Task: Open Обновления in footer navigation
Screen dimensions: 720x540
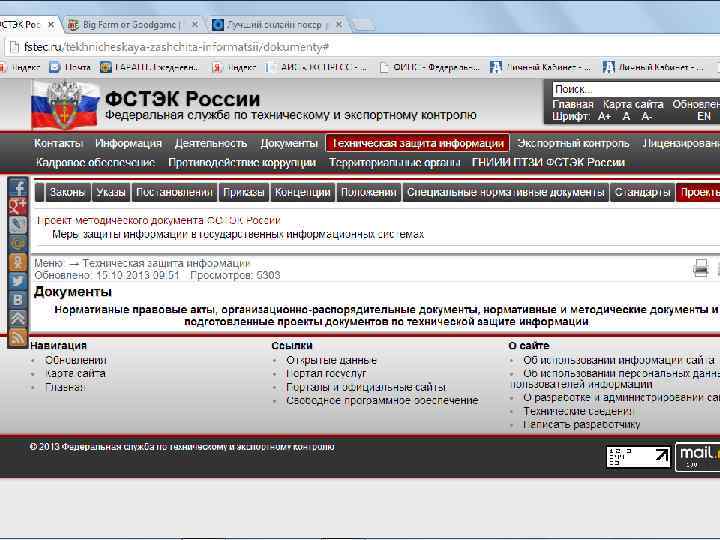Action: (x=76, y=360)
